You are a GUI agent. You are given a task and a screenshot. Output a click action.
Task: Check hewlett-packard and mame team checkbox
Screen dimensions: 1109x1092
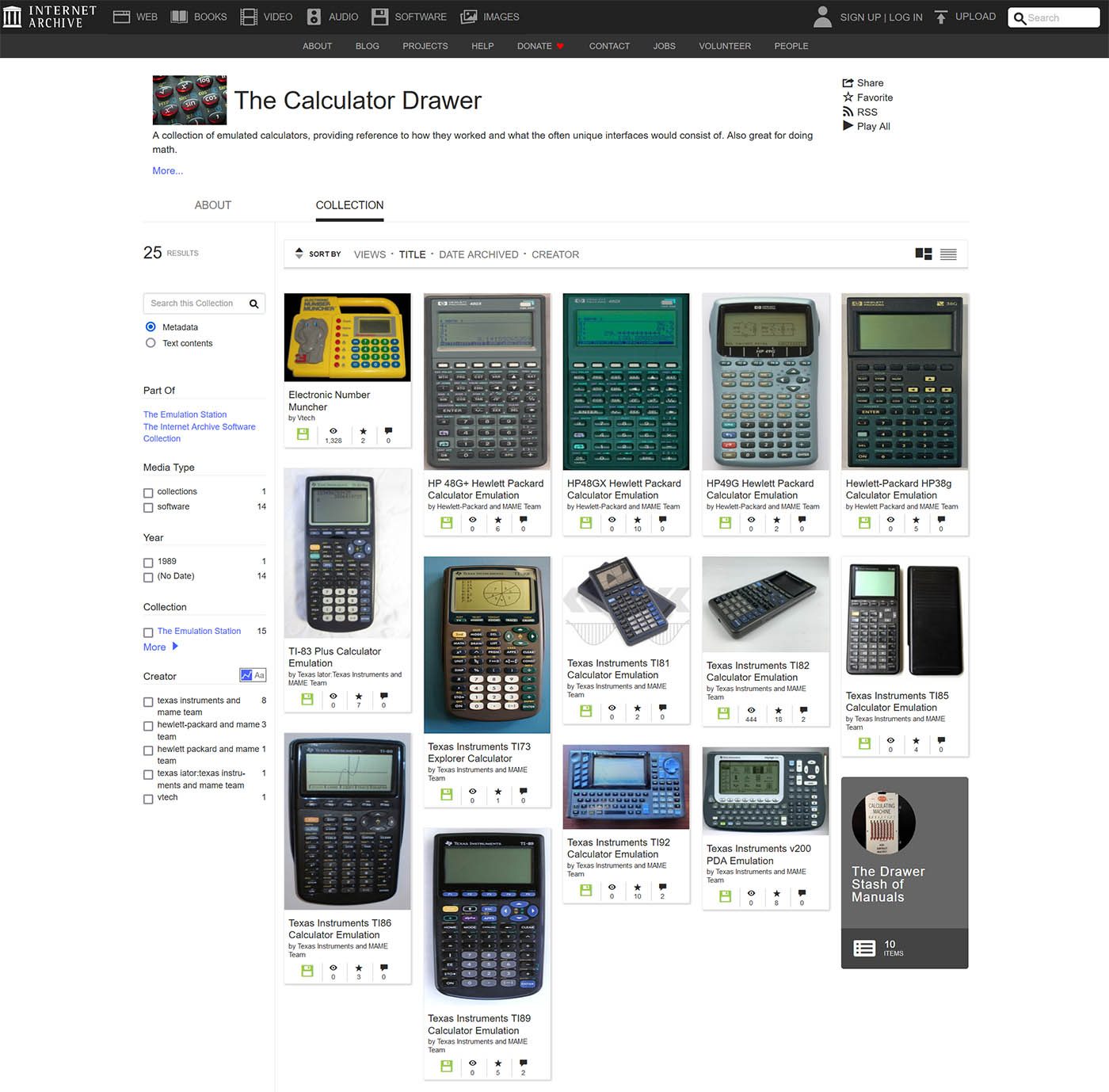[x=148, y=726]
